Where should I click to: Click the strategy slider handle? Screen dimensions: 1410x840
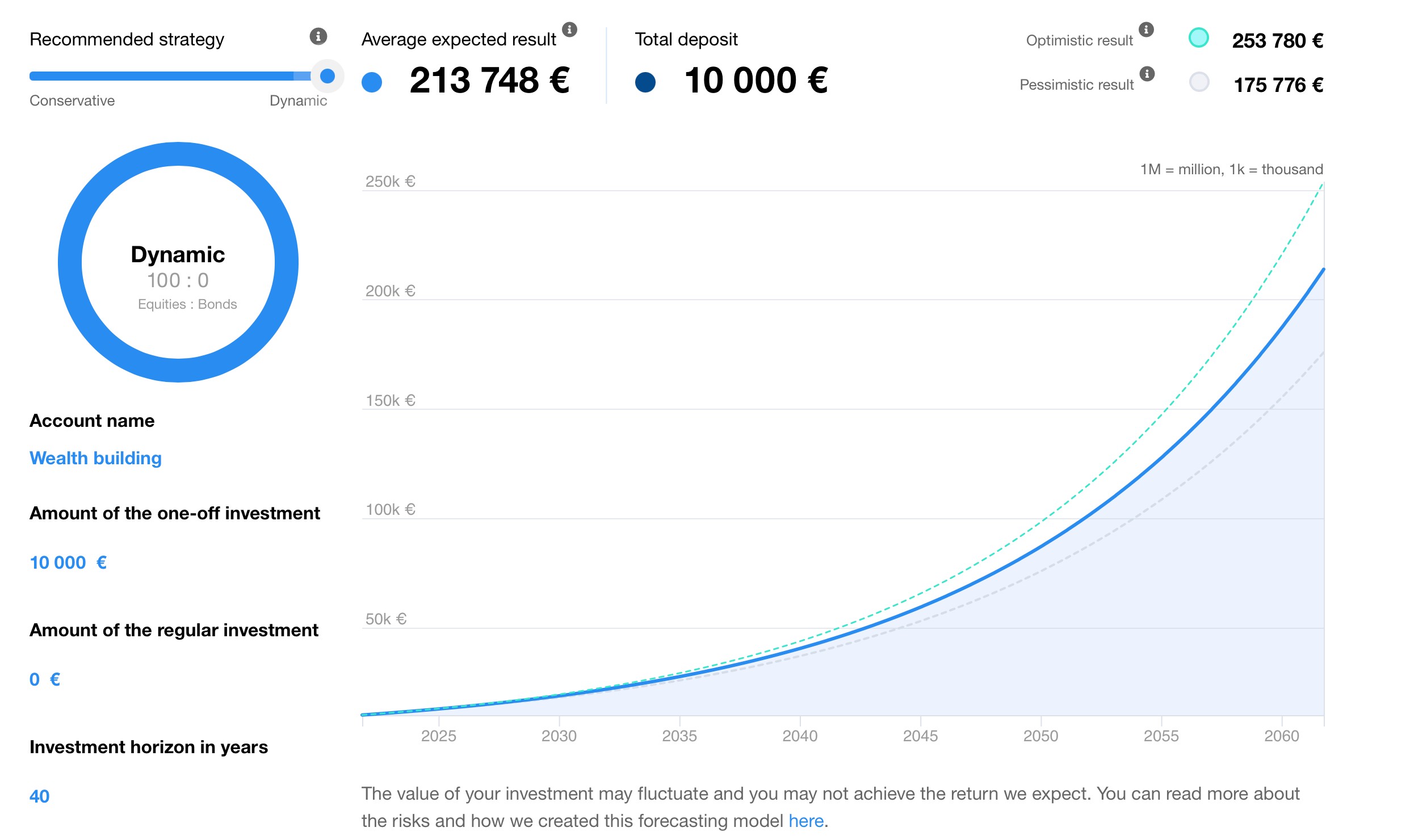point(328,76)
